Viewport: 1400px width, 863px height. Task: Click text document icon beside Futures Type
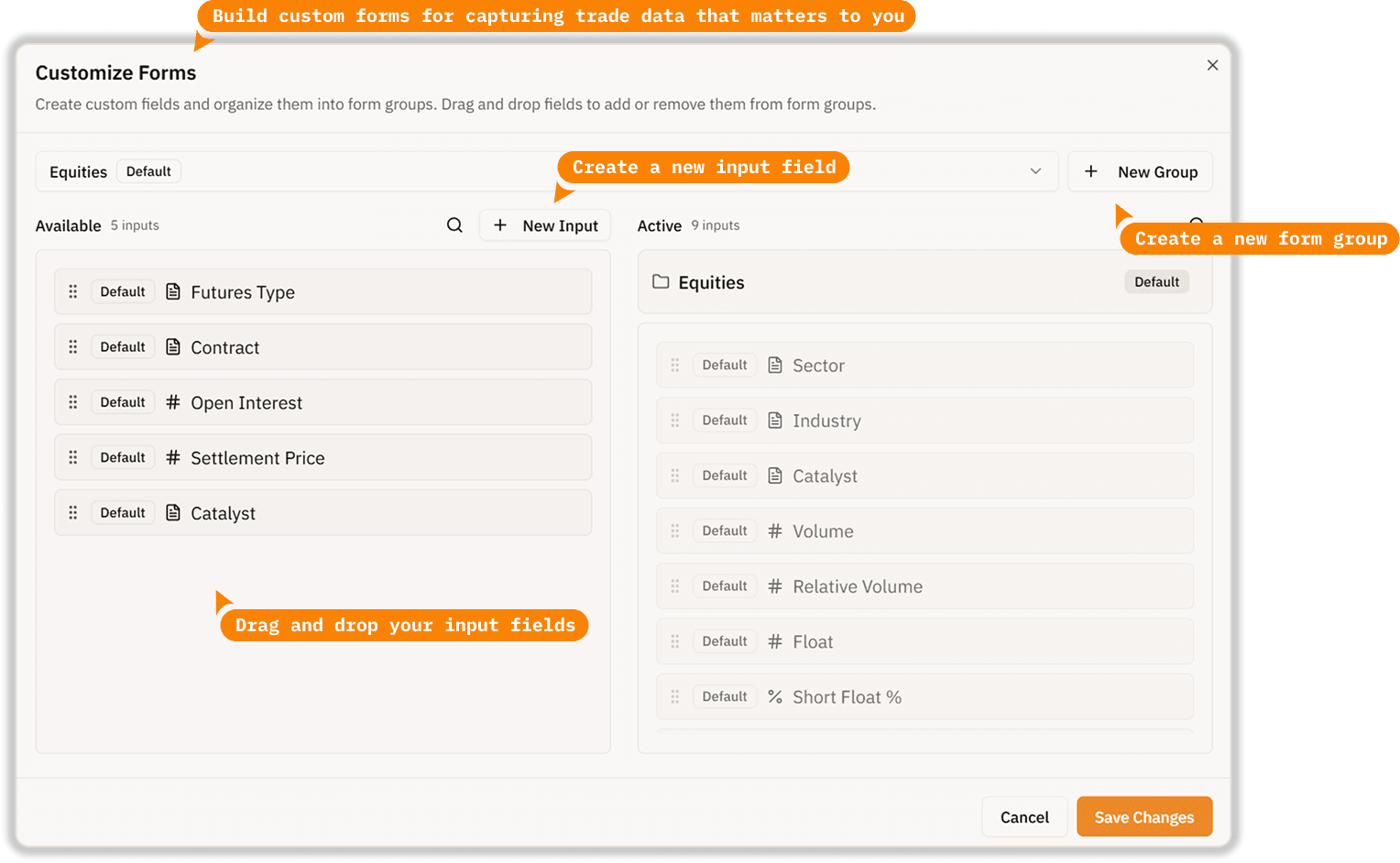pos(173,292)
